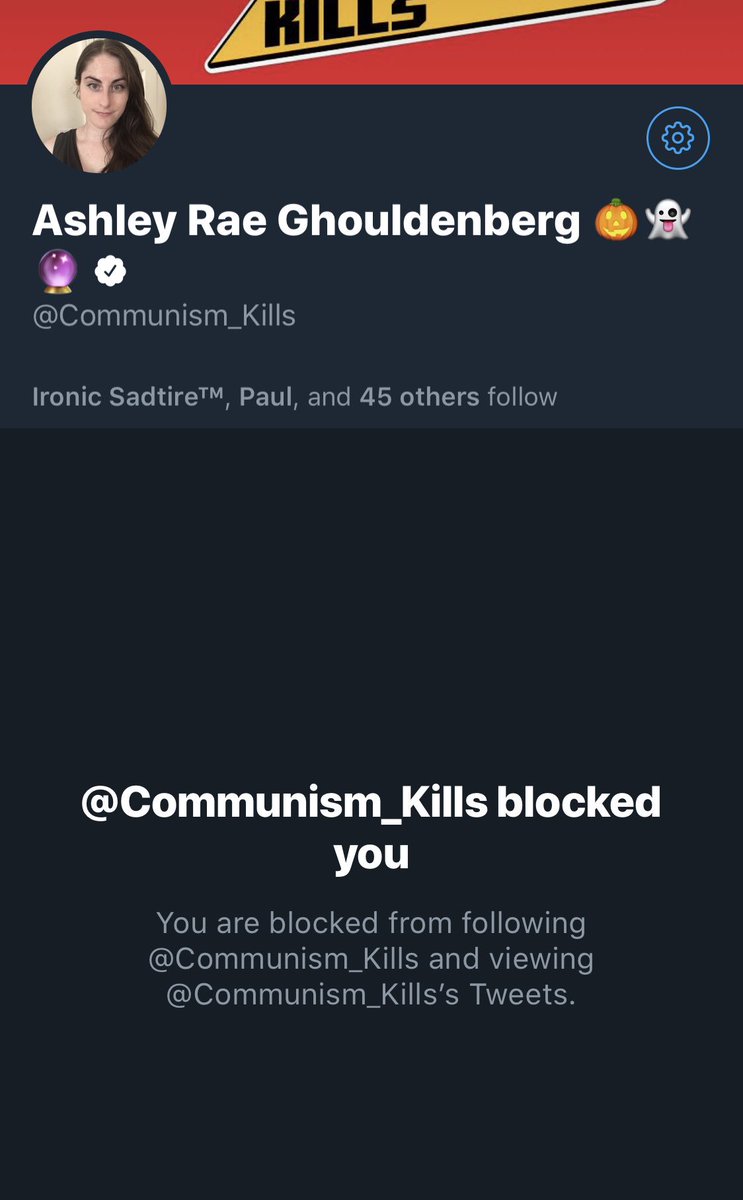View the red header banner image
This screenshot has width=743, height=1200.
point(371,42)
